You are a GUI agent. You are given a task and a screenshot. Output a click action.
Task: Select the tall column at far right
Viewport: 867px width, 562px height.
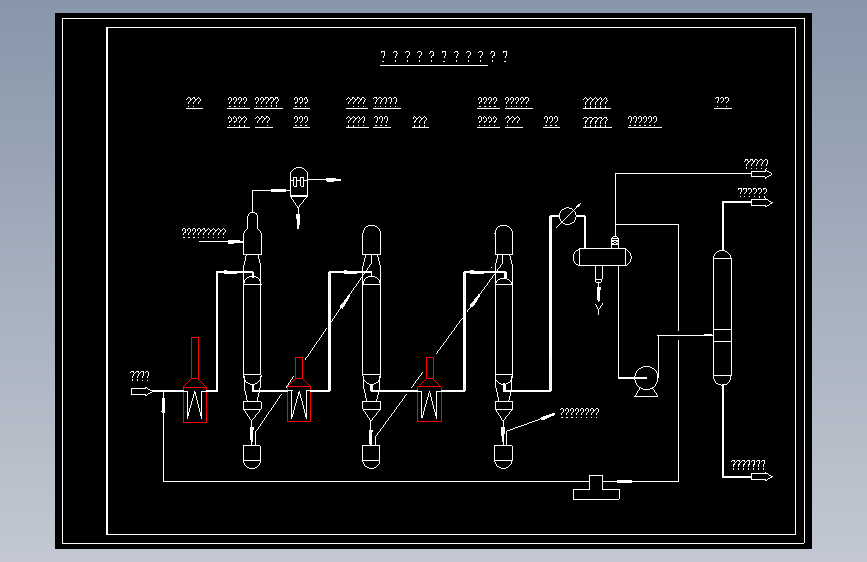point(722,318)
